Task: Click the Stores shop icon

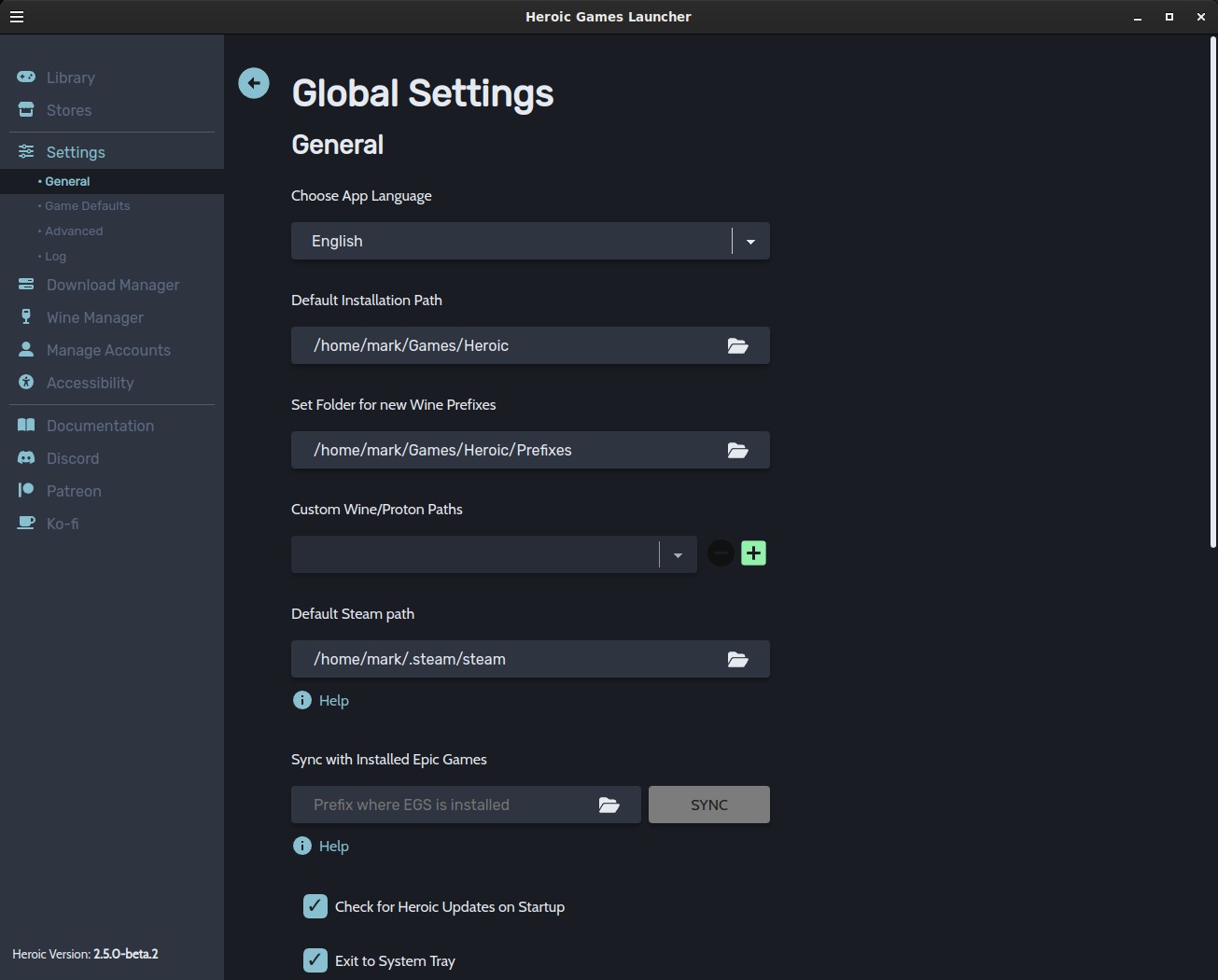Action: [26, 109]
